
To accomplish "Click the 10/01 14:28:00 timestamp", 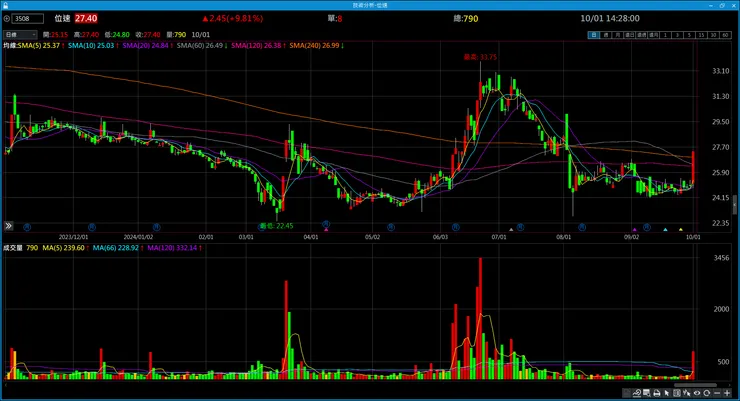I will (610, 18).
